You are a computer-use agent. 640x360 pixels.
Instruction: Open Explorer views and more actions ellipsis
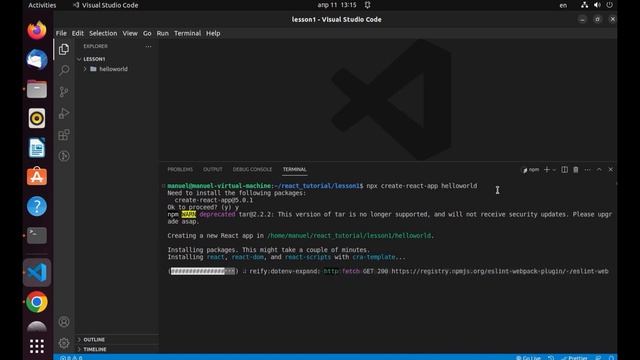[148, 47]
